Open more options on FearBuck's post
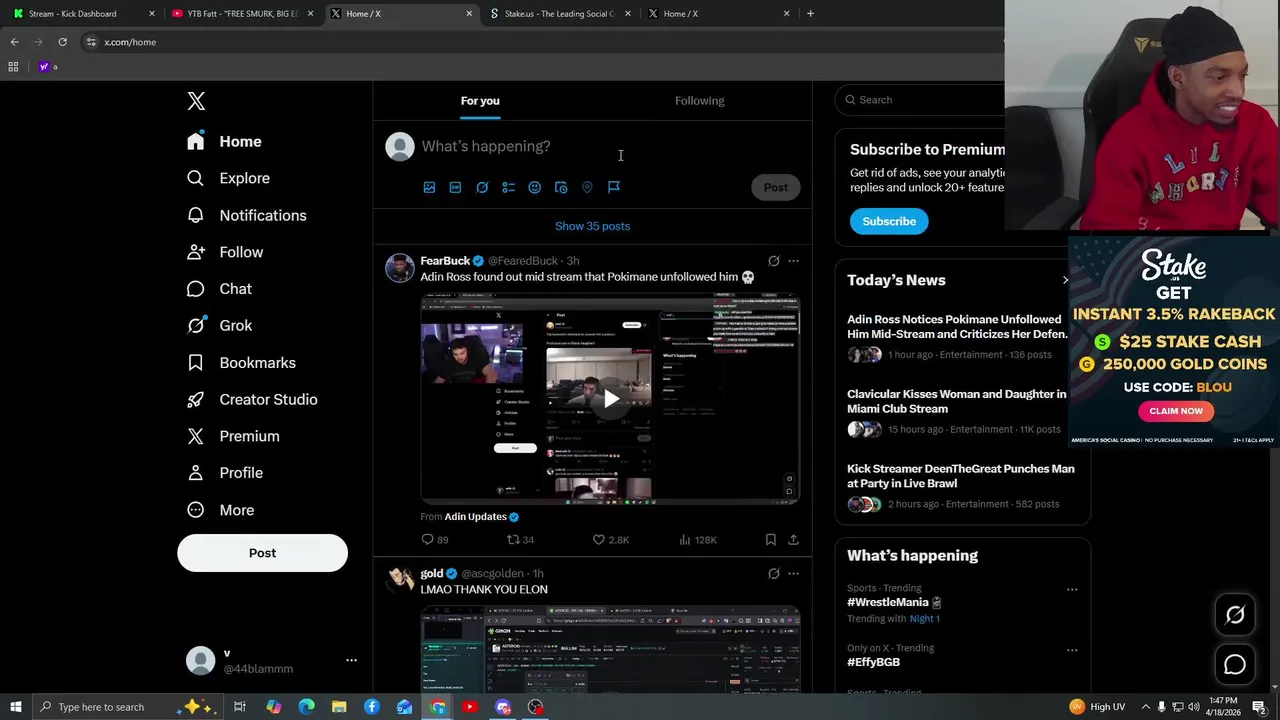 (793, 261)
